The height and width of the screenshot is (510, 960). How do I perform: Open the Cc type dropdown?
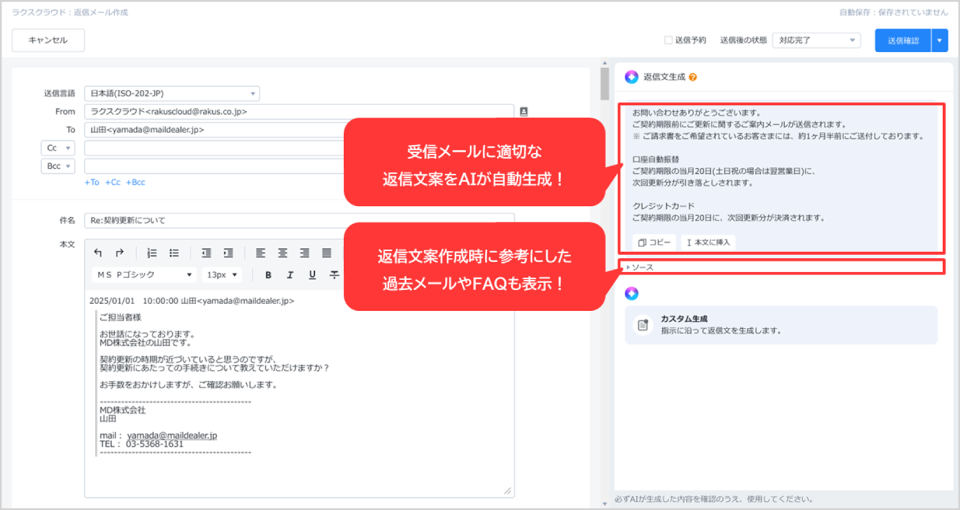pyautogui.click(x=58, y=148)
